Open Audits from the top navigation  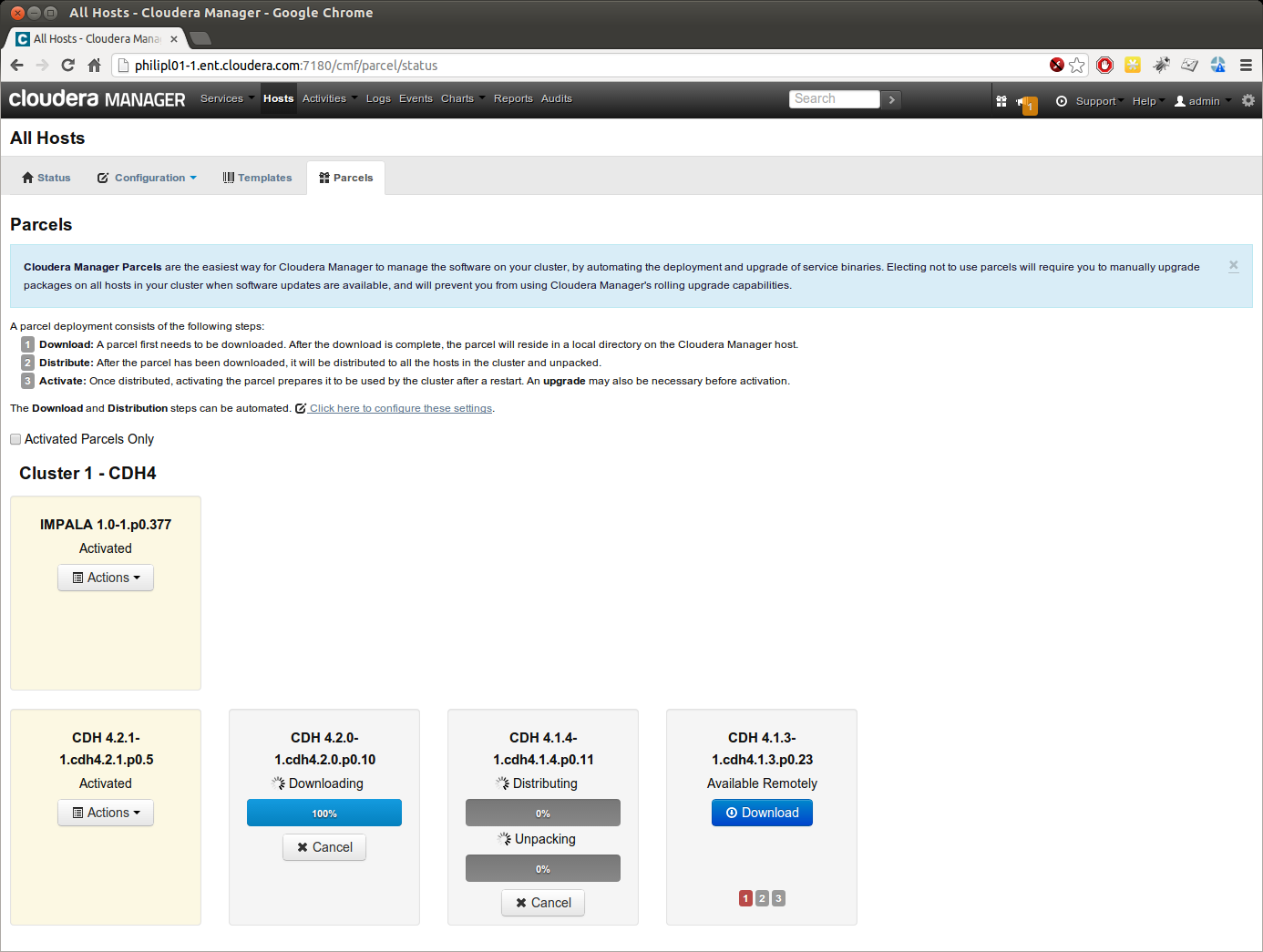click(557, 98)
